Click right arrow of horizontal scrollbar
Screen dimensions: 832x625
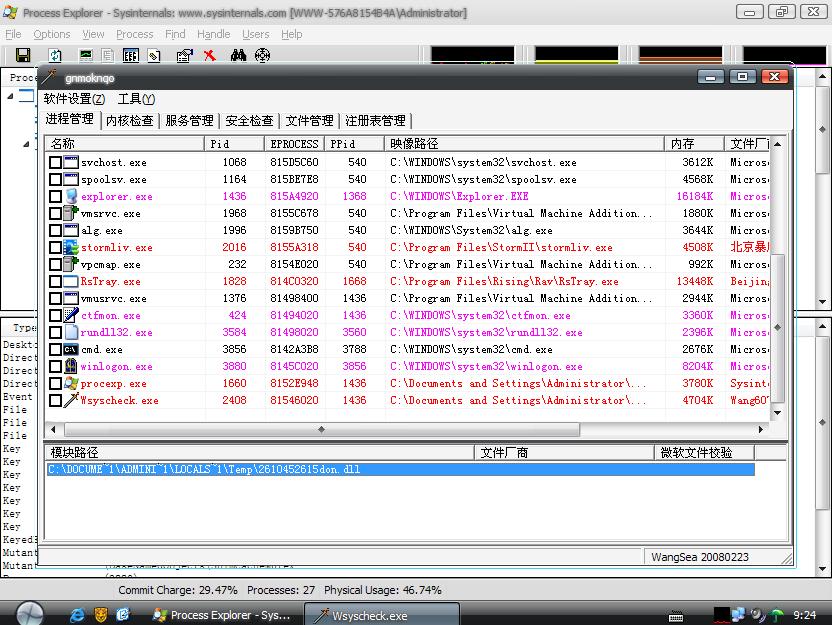761,429
